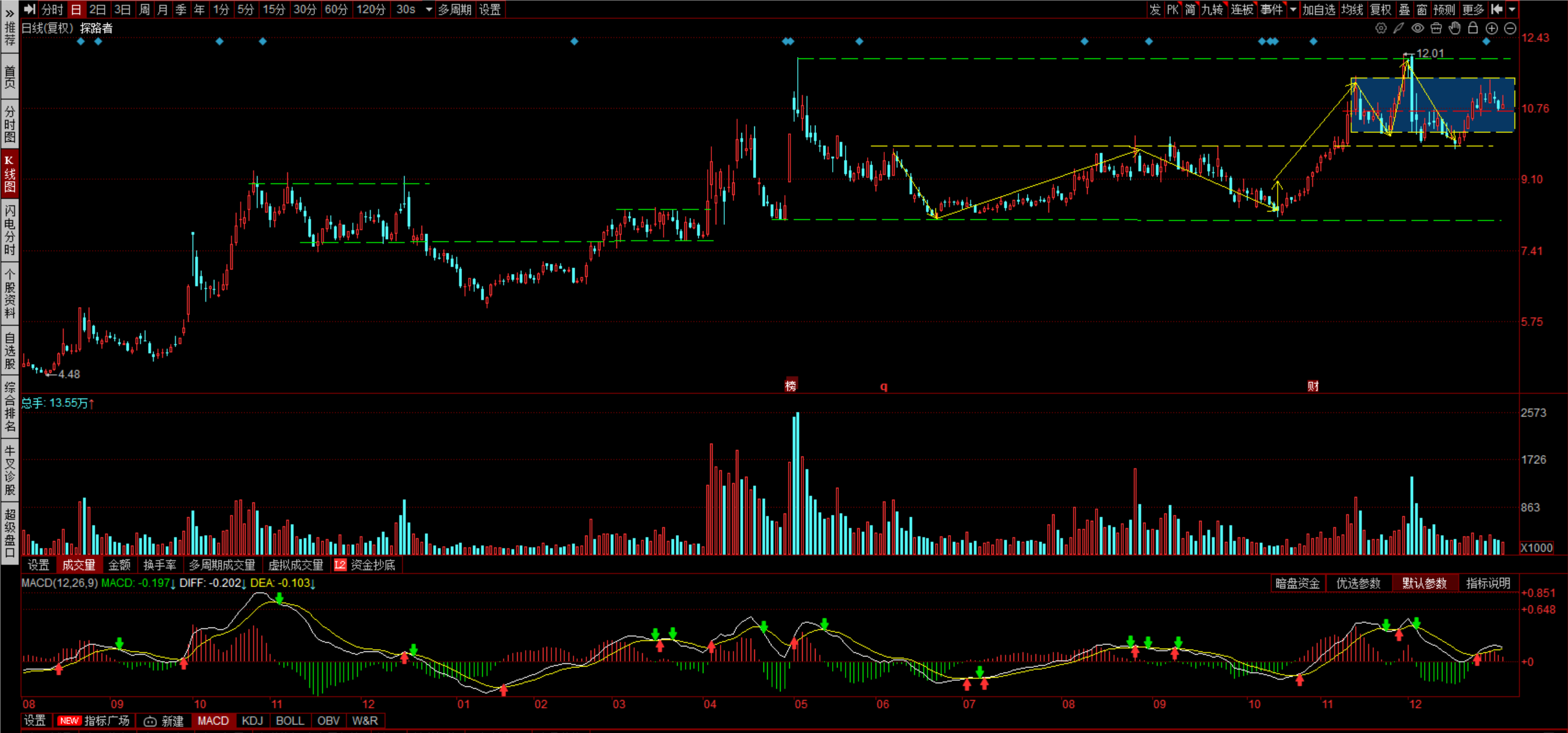
Task: Click the collapse arrow-to-bar icon at top left
Action: 29,9
